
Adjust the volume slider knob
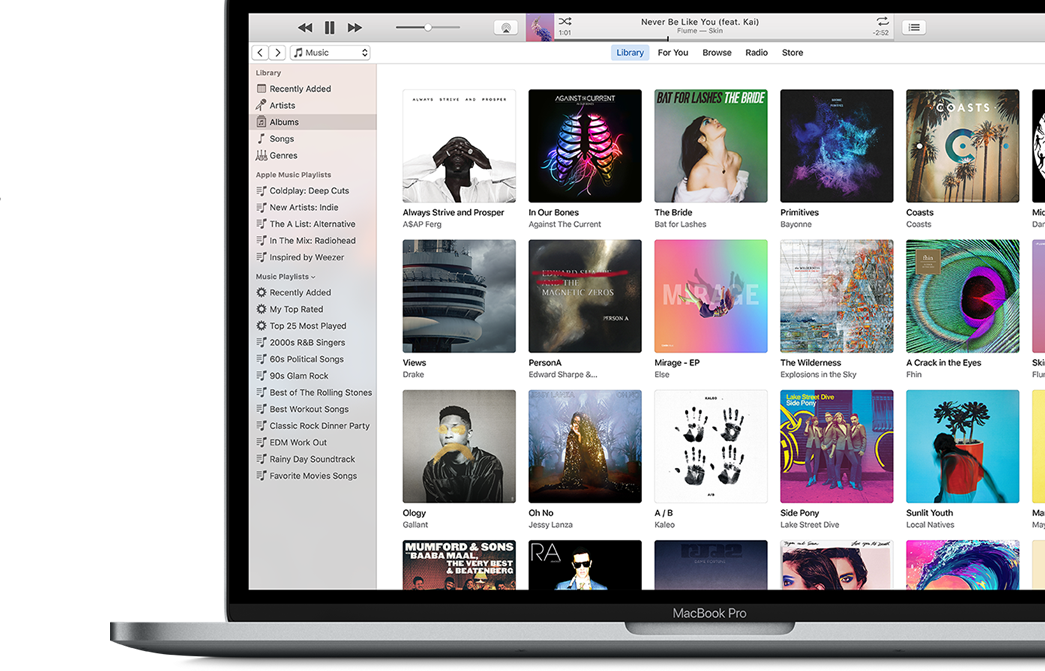pos(428,27)
